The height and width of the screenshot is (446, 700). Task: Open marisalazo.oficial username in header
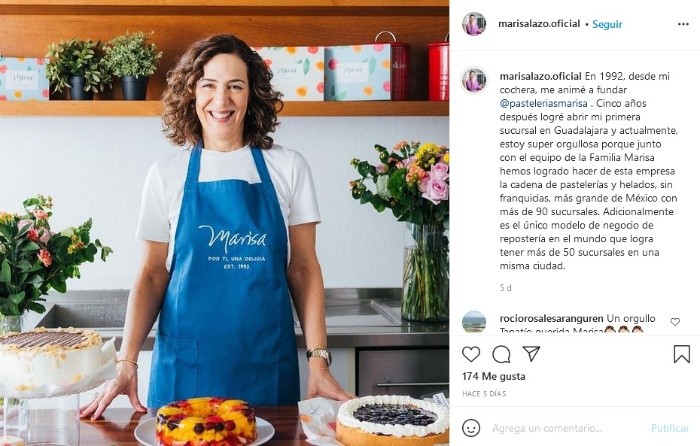tap(539, 24)
